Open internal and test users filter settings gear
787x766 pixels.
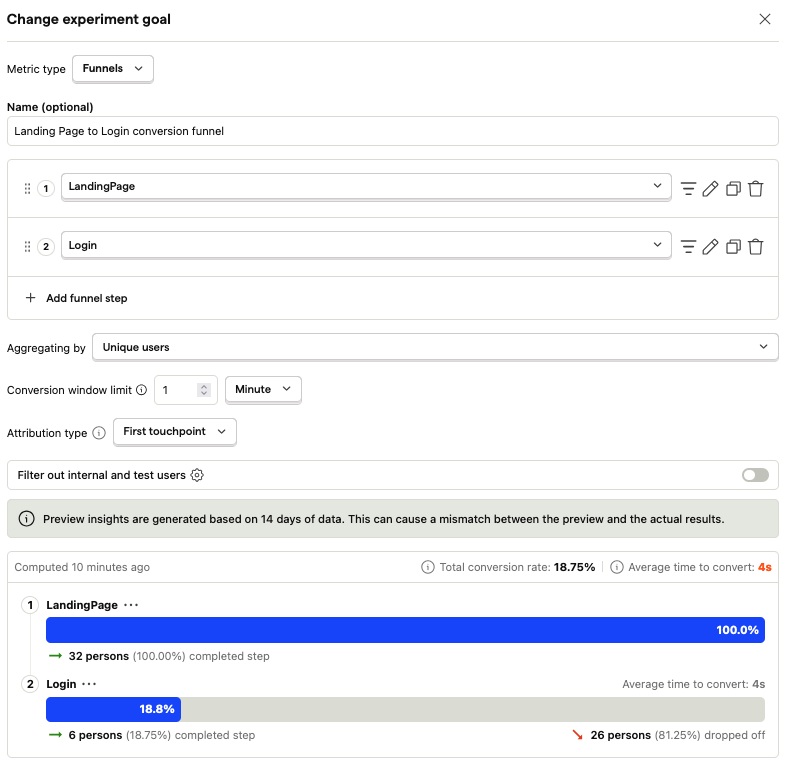(197, 475)
